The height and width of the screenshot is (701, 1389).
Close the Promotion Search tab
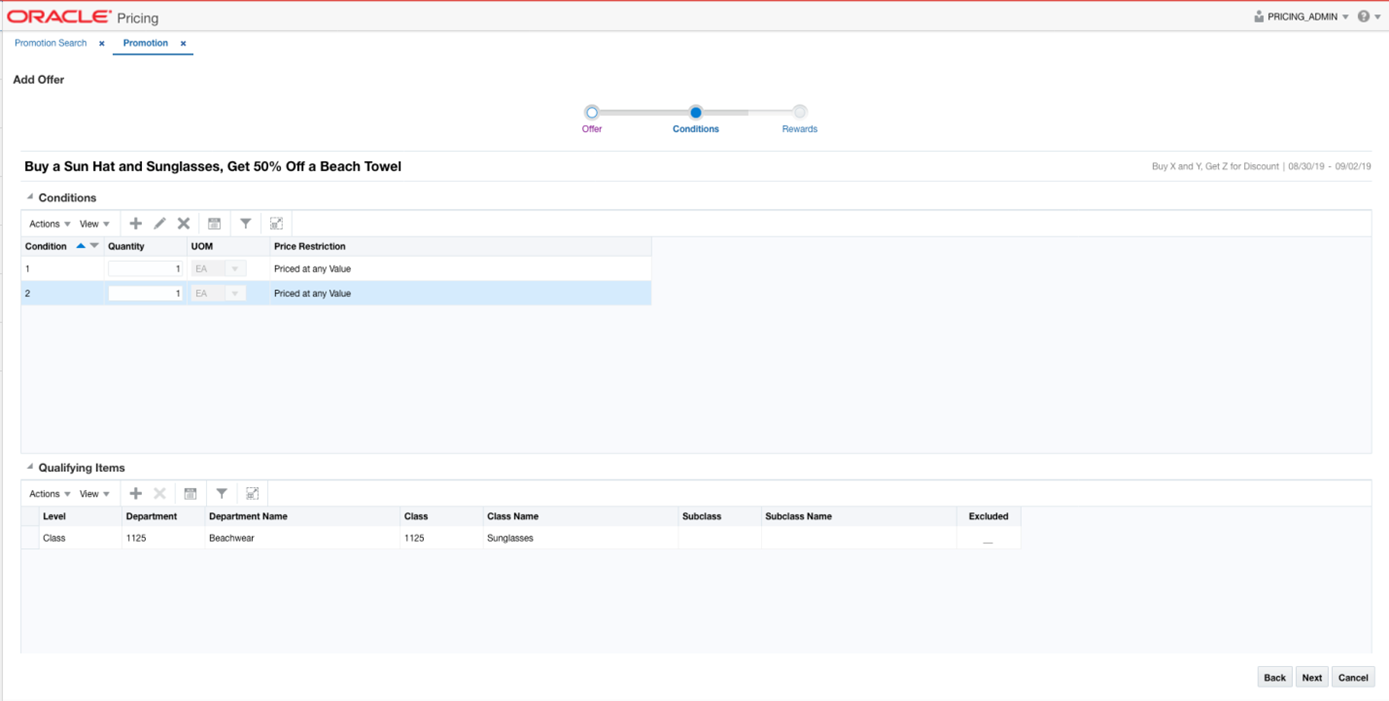pos(102,44)
